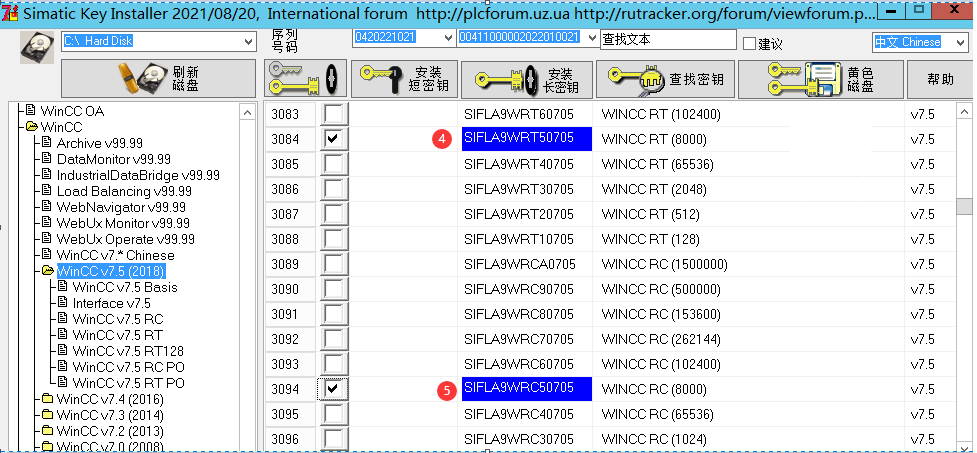Click row number 3091
This screenshot has width=977, height=453.
[285, 315]
